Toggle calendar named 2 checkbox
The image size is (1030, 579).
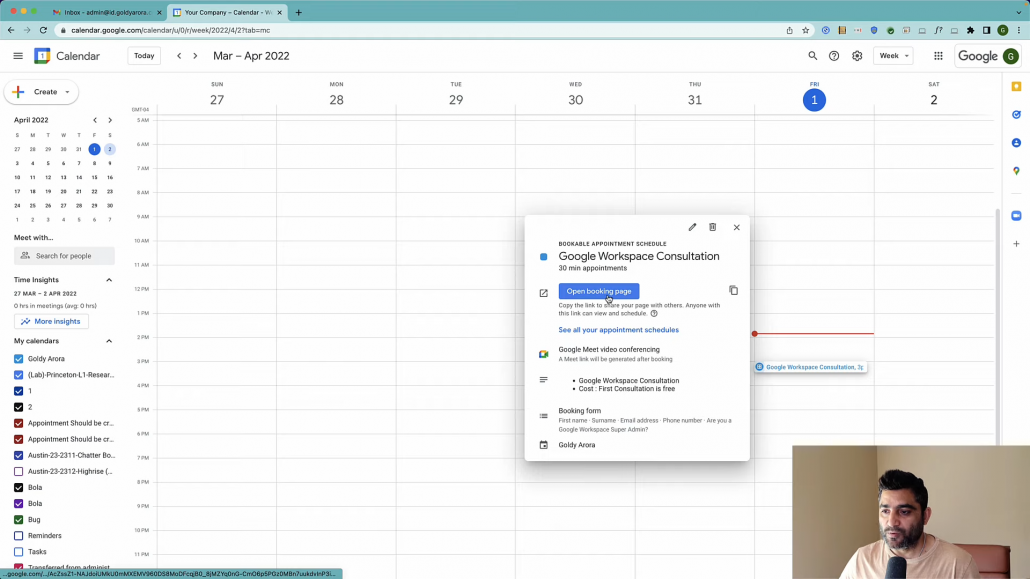click(18, 407)
